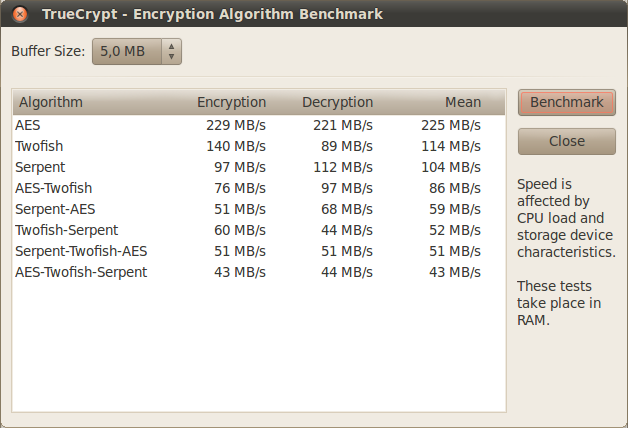Select the Twofish-Serpent row
The height and width of the screenshot is (428, 628).
point(259,230)
